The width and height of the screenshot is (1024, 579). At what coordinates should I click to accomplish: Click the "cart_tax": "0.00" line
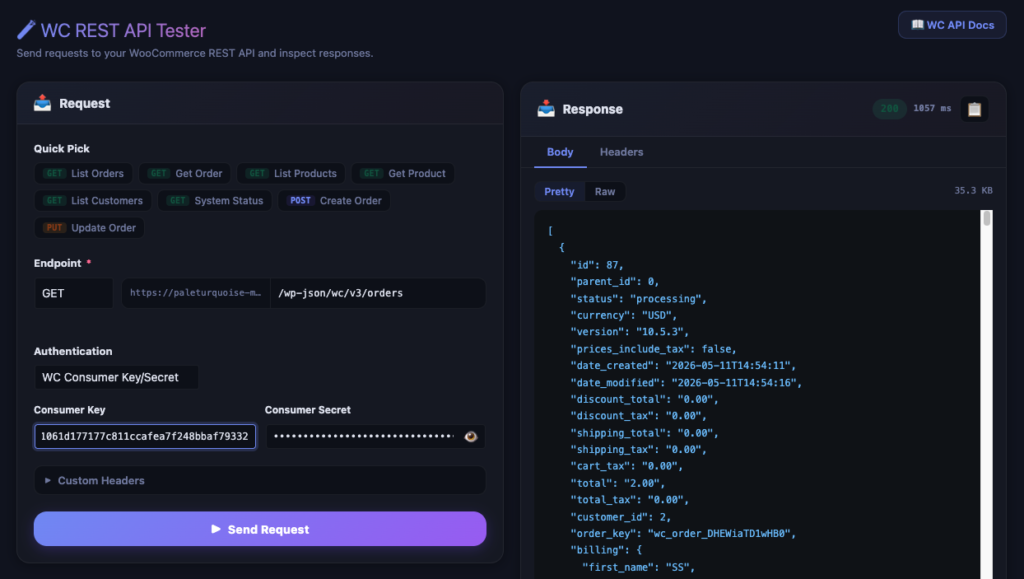[626, 466]
